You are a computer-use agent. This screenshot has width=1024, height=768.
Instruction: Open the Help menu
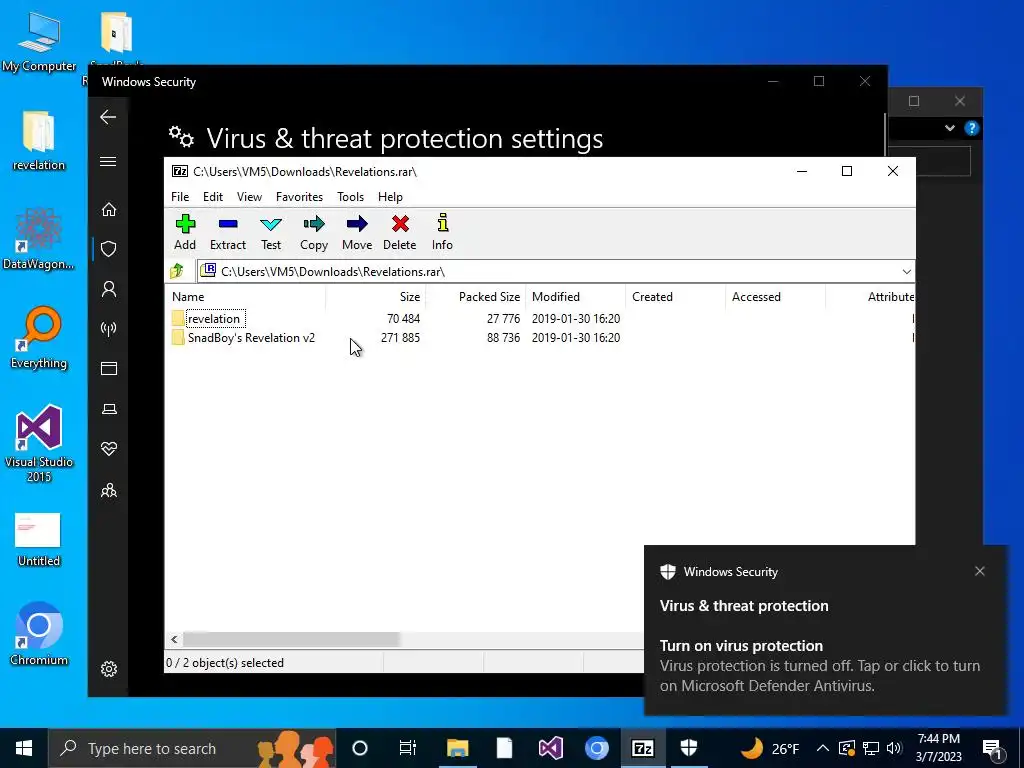coord(390,197)
